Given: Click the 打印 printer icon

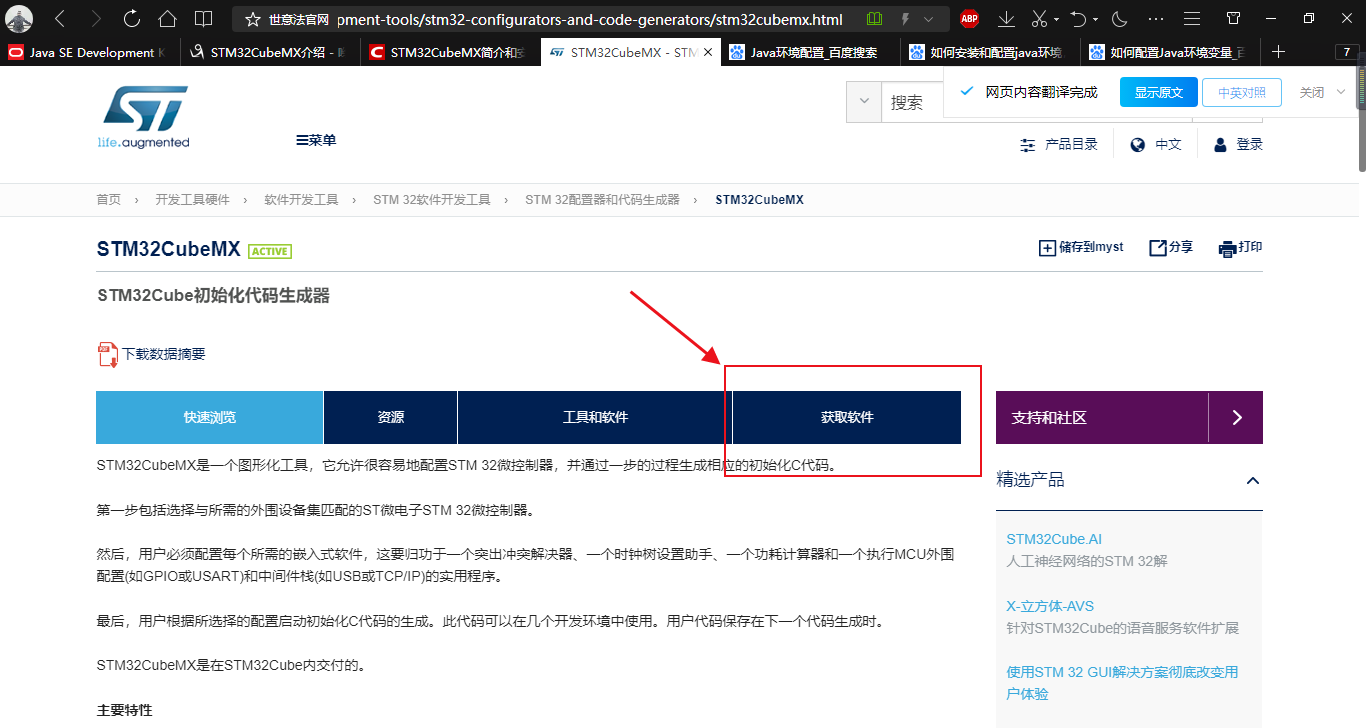Looking at the screenshot, I should tap(1228, 247).
